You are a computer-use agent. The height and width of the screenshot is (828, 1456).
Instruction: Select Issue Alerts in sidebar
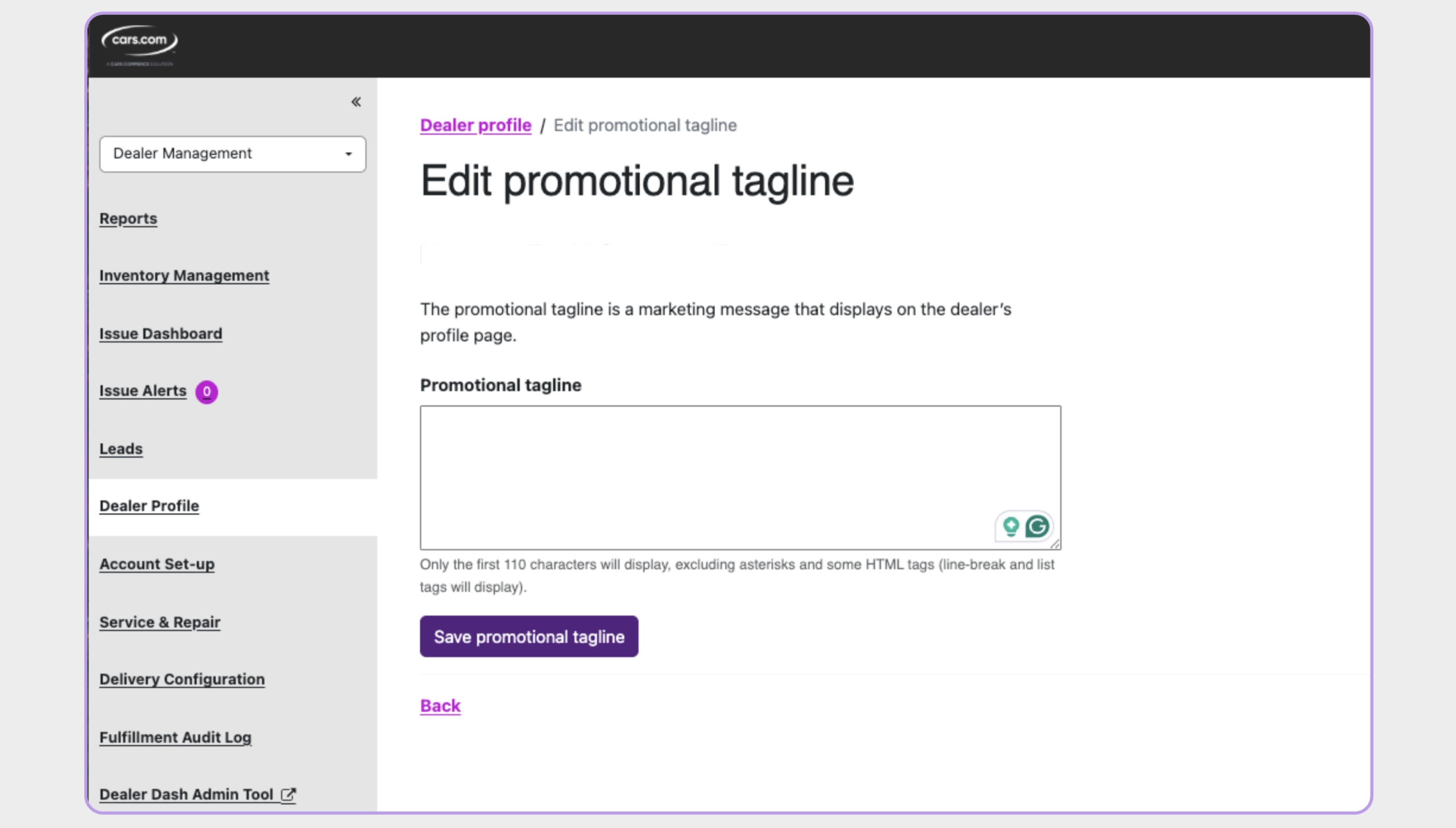coord(143,391)
